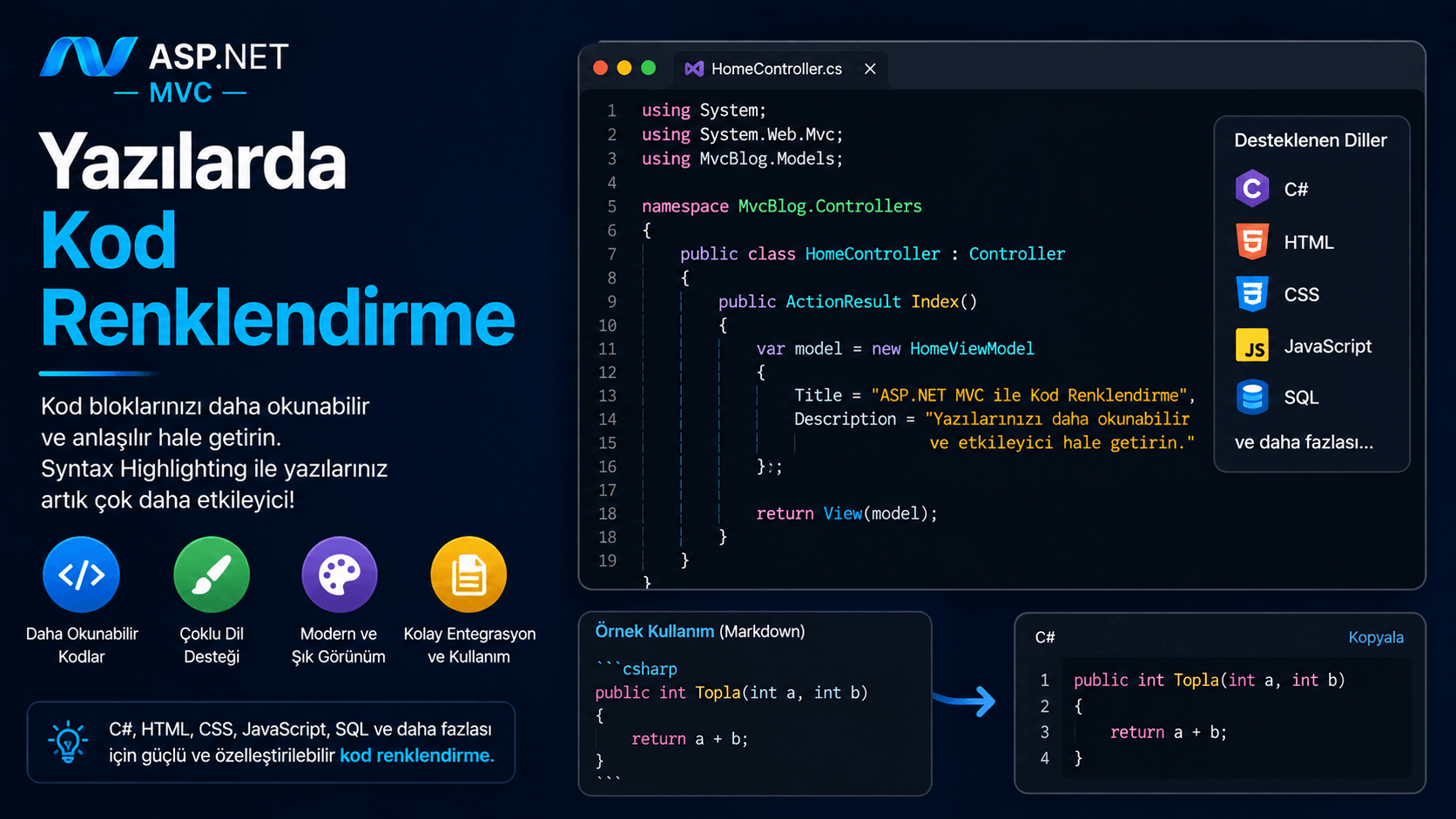Click the 'Daha Okunabilir Kodlar' caption
The image size is (1456, 819).
pos(82,645)
